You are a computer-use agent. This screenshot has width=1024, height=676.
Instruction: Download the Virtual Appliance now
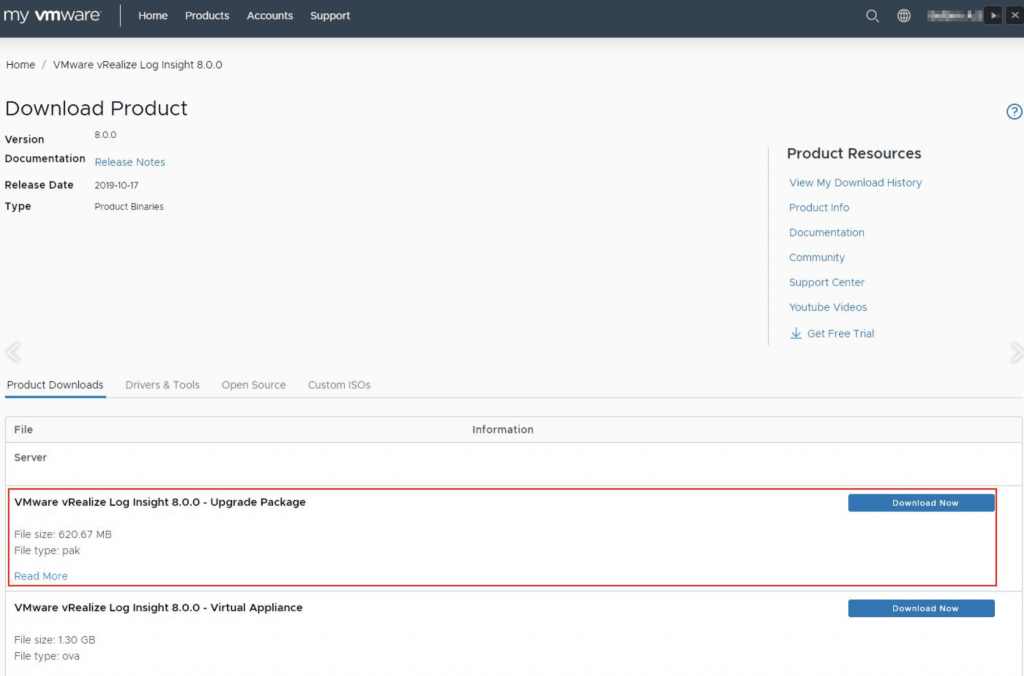pyautogui.click(x=921, y=608)
